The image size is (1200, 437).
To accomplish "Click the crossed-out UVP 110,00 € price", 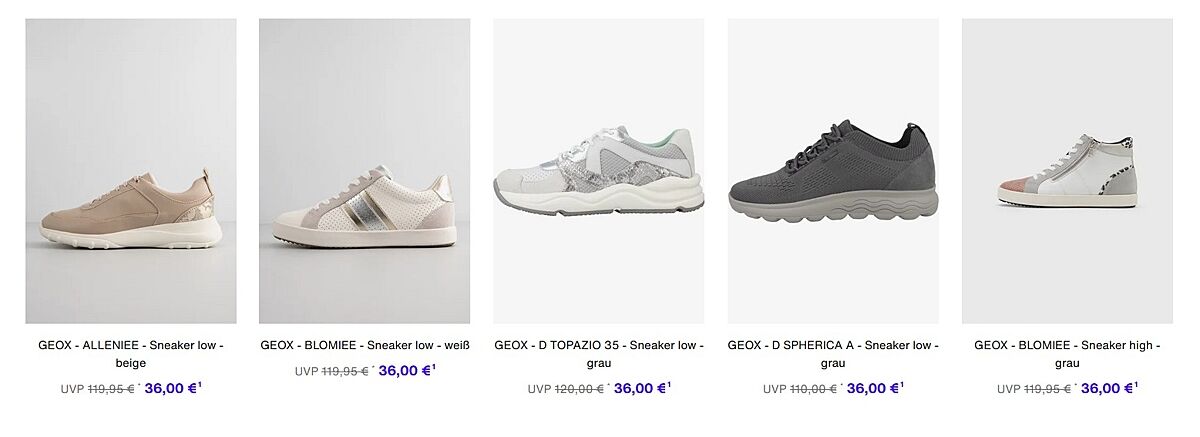I will [x=800, y=389].
